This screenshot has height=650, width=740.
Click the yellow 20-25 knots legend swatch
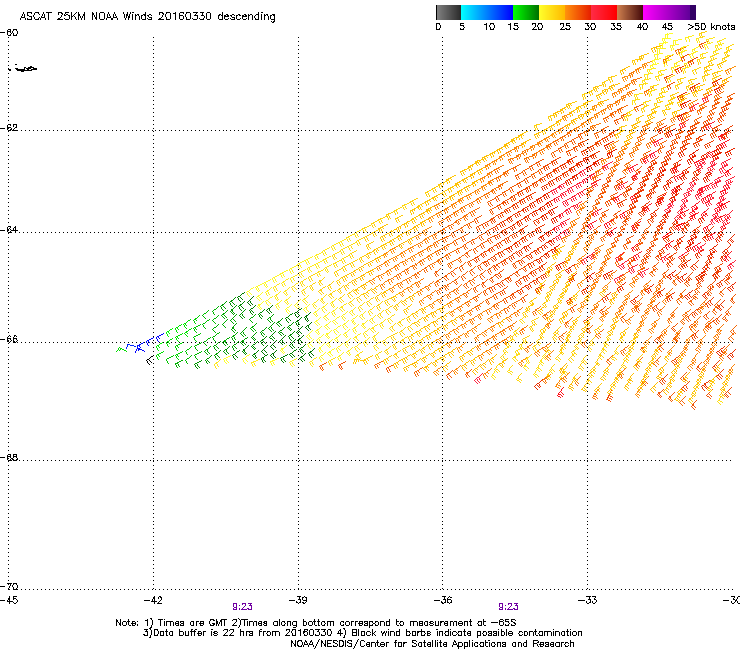(x=552, y=12)
